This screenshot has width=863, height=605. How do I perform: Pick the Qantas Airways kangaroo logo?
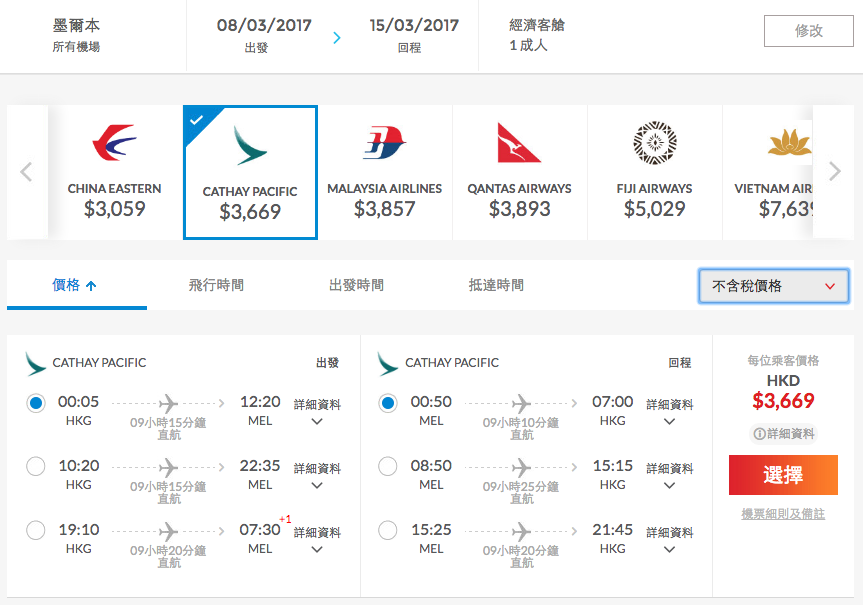pyautogui.click(x=519, y=143)
